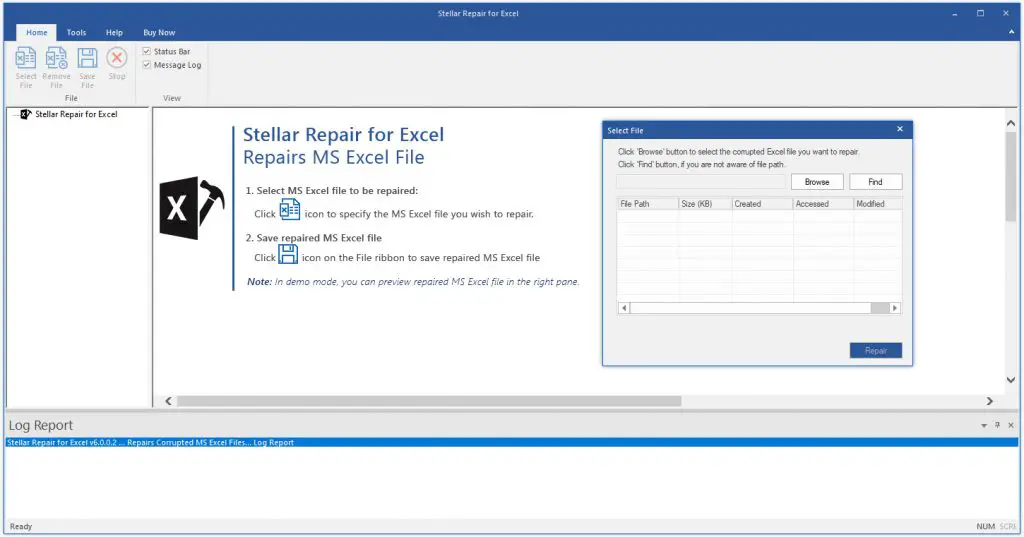This screenshot has height=537, width=1024.
Task: Select the Stellar Repair for Excel tree node
Action: click(x=76, y=115)
